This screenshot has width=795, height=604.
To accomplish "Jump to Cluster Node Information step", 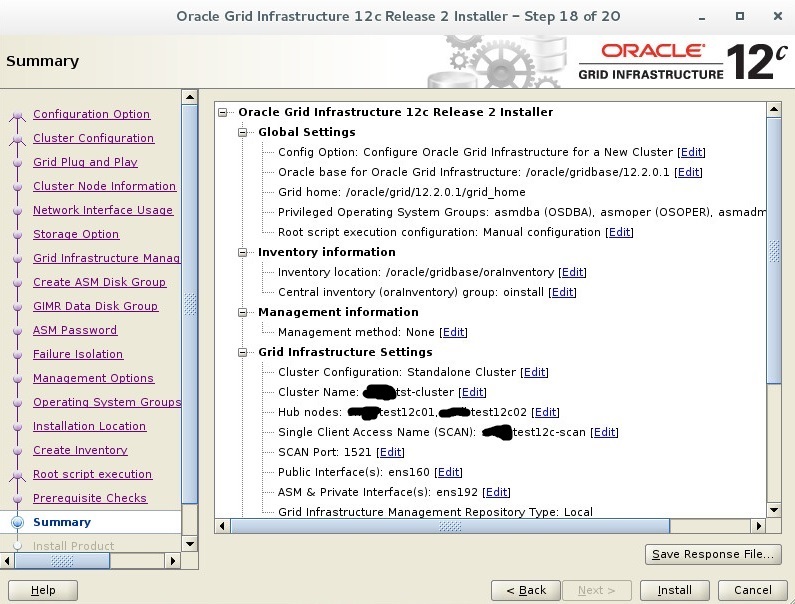I will pos(104,186).
